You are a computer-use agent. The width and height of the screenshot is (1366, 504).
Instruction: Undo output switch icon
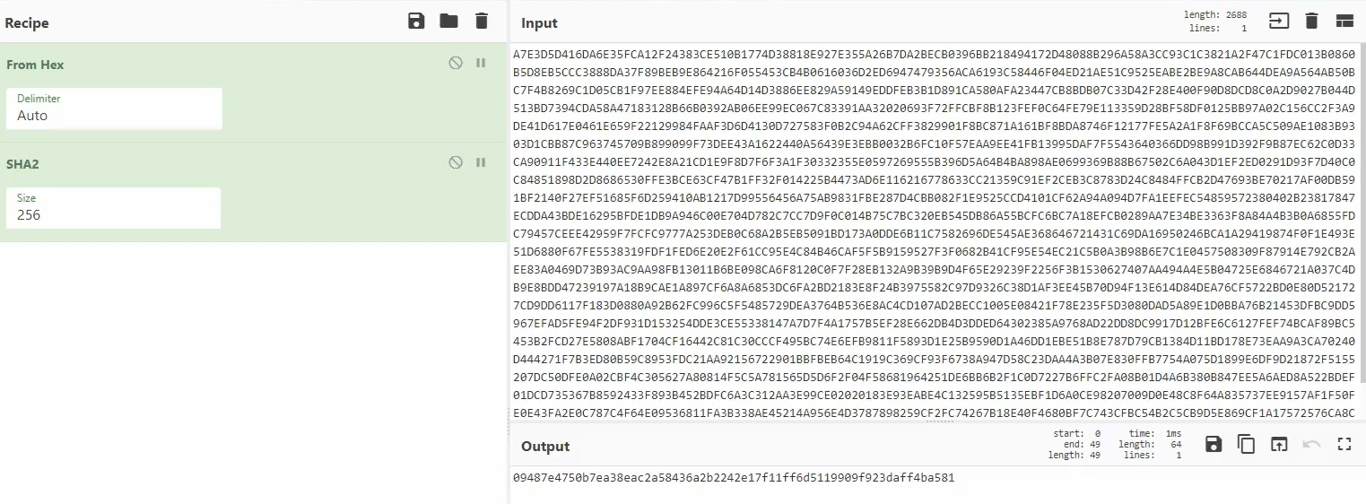tap(1312, 444)
